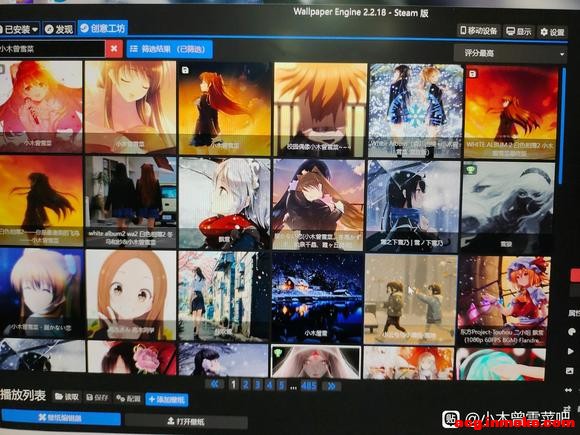
Task: Jump to results page 485
Action: pyautogui.click(x=308, y=386)
